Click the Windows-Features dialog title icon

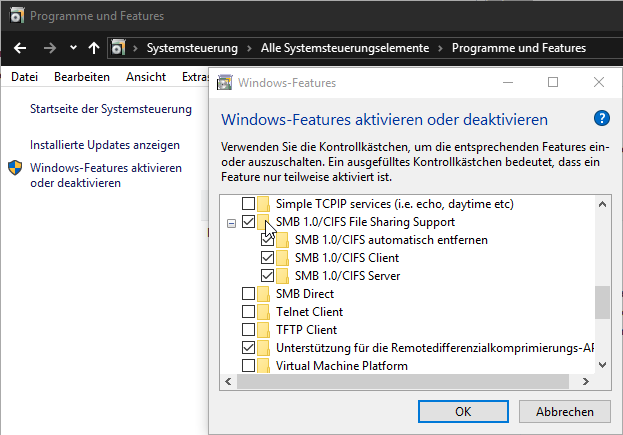click(224, 83)
